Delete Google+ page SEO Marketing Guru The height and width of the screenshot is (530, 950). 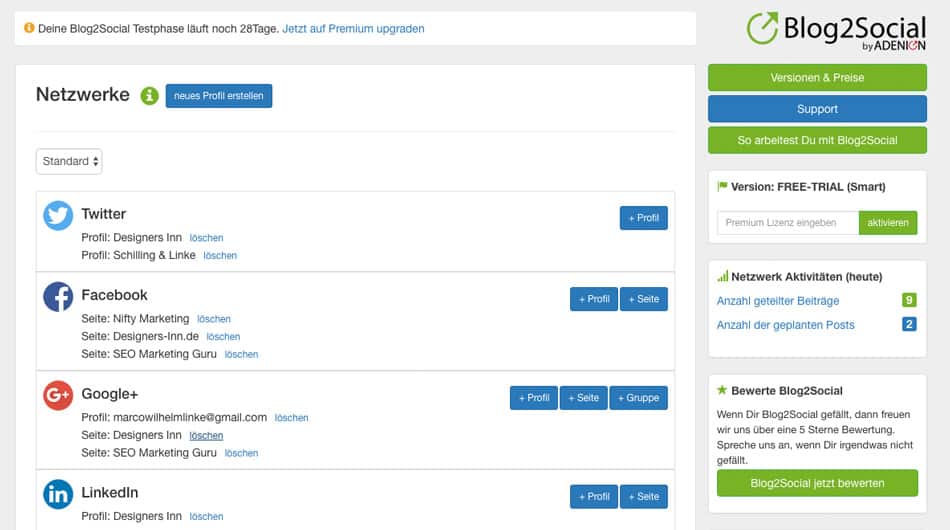(241, 453)
